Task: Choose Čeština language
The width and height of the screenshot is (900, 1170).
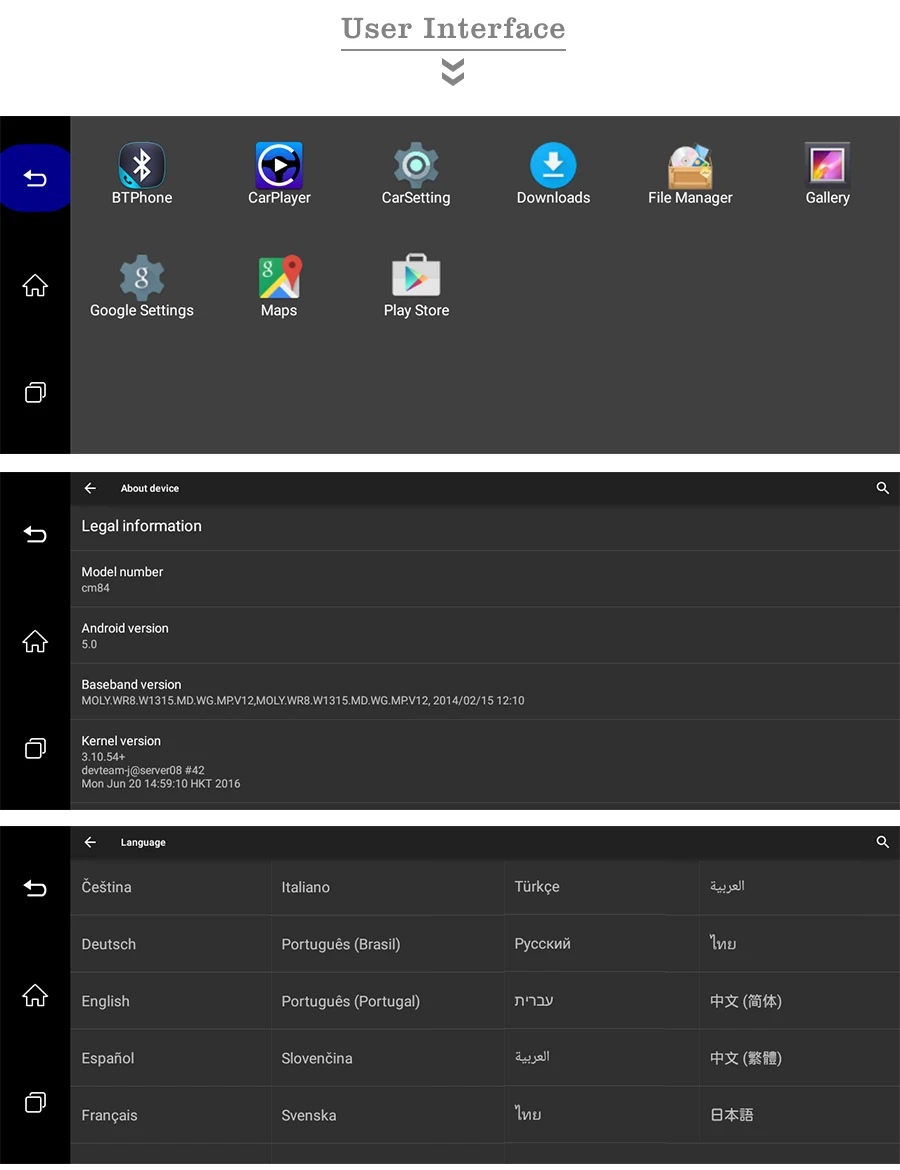Action: [171, 887]
